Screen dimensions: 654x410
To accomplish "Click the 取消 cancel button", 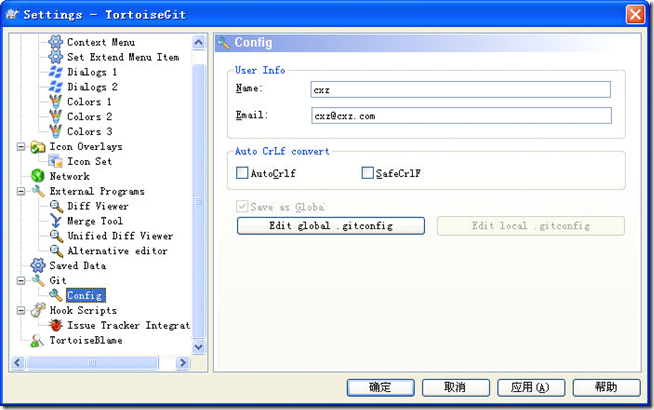I will pyautogui.click(x=454, y=387).
